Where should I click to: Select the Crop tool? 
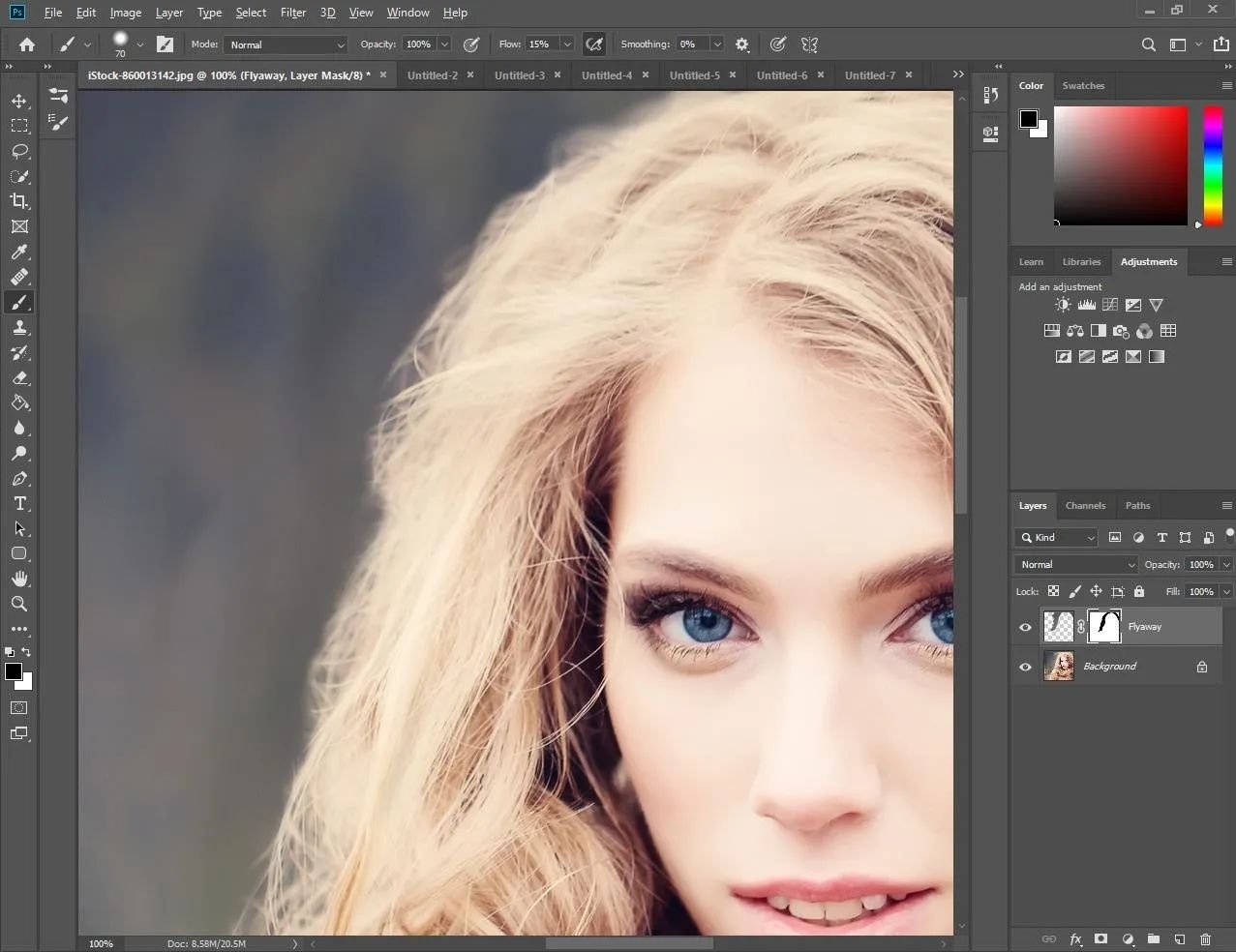click(19, 201)
